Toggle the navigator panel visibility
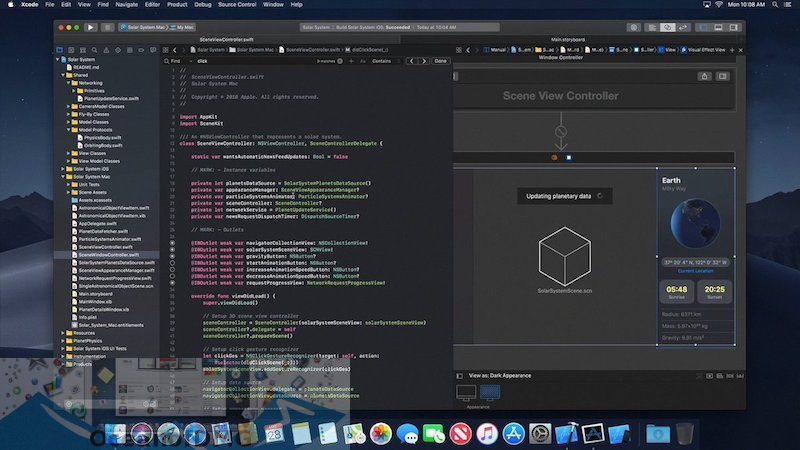Image resolution: width=800 pixels, height=450 pixels. click(x=704, y=27)
